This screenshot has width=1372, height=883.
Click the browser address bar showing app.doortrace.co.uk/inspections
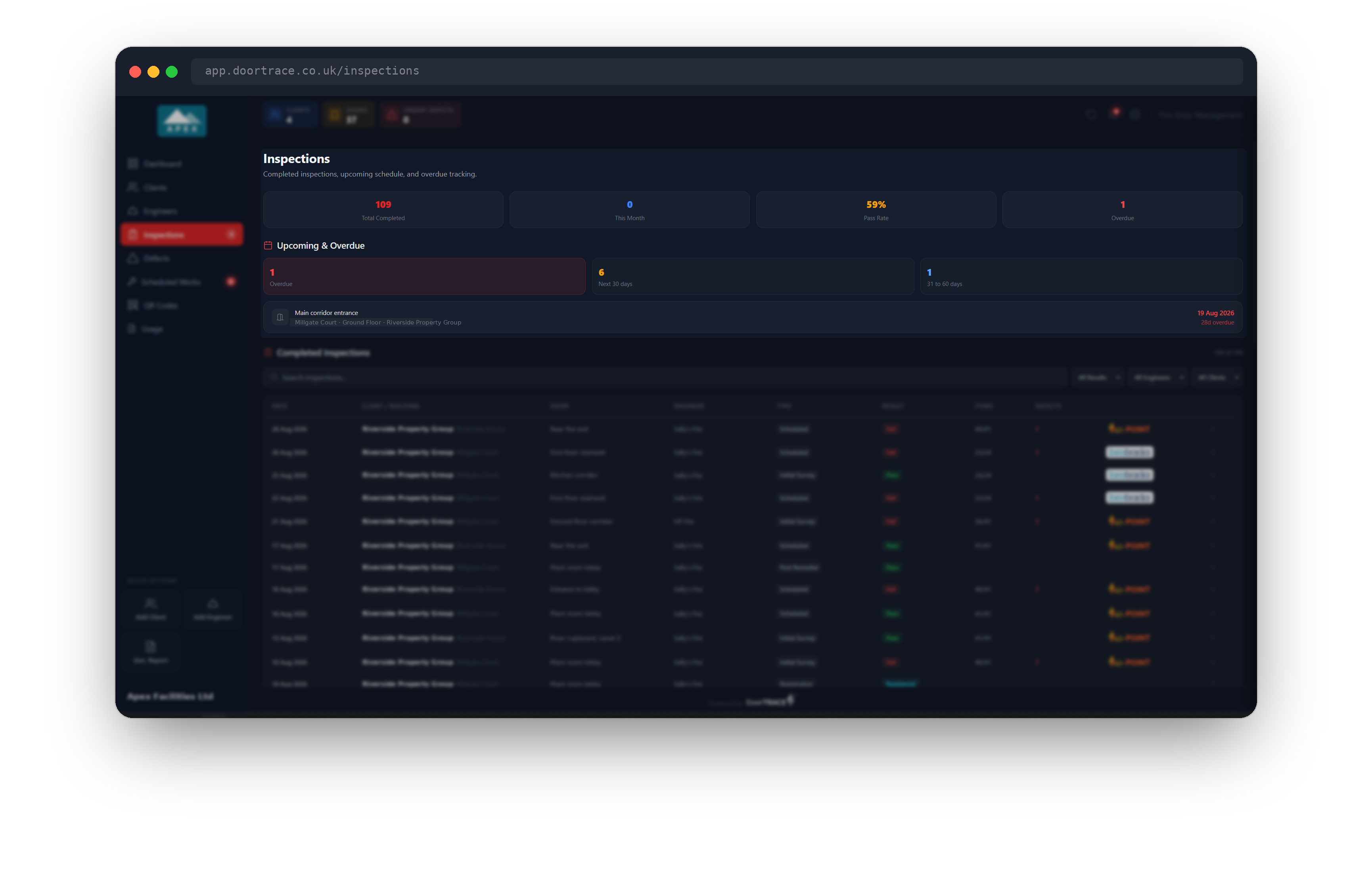717,71
